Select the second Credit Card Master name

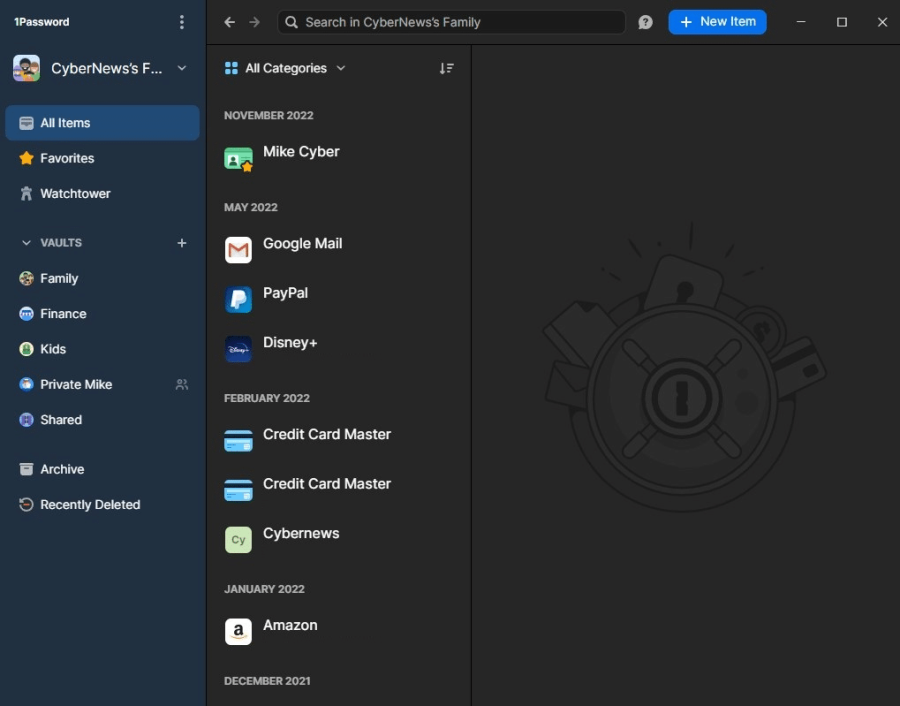coord(327,484)
